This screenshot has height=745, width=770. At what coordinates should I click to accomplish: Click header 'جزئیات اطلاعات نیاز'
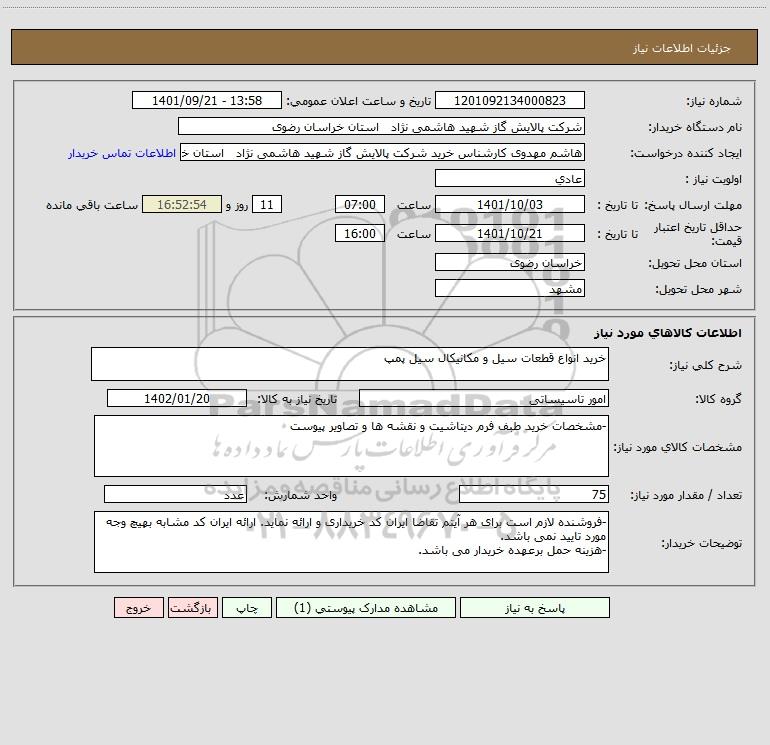pos(682,48)
